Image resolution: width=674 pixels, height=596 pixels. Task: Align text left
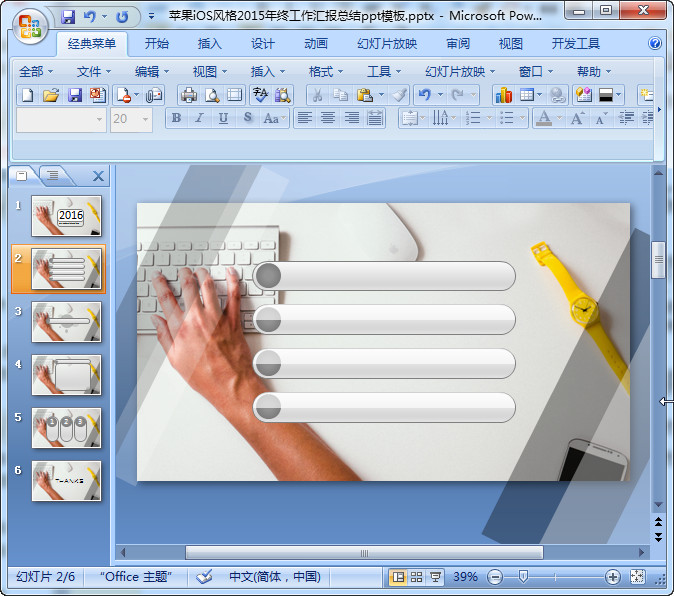coord(304,117)
